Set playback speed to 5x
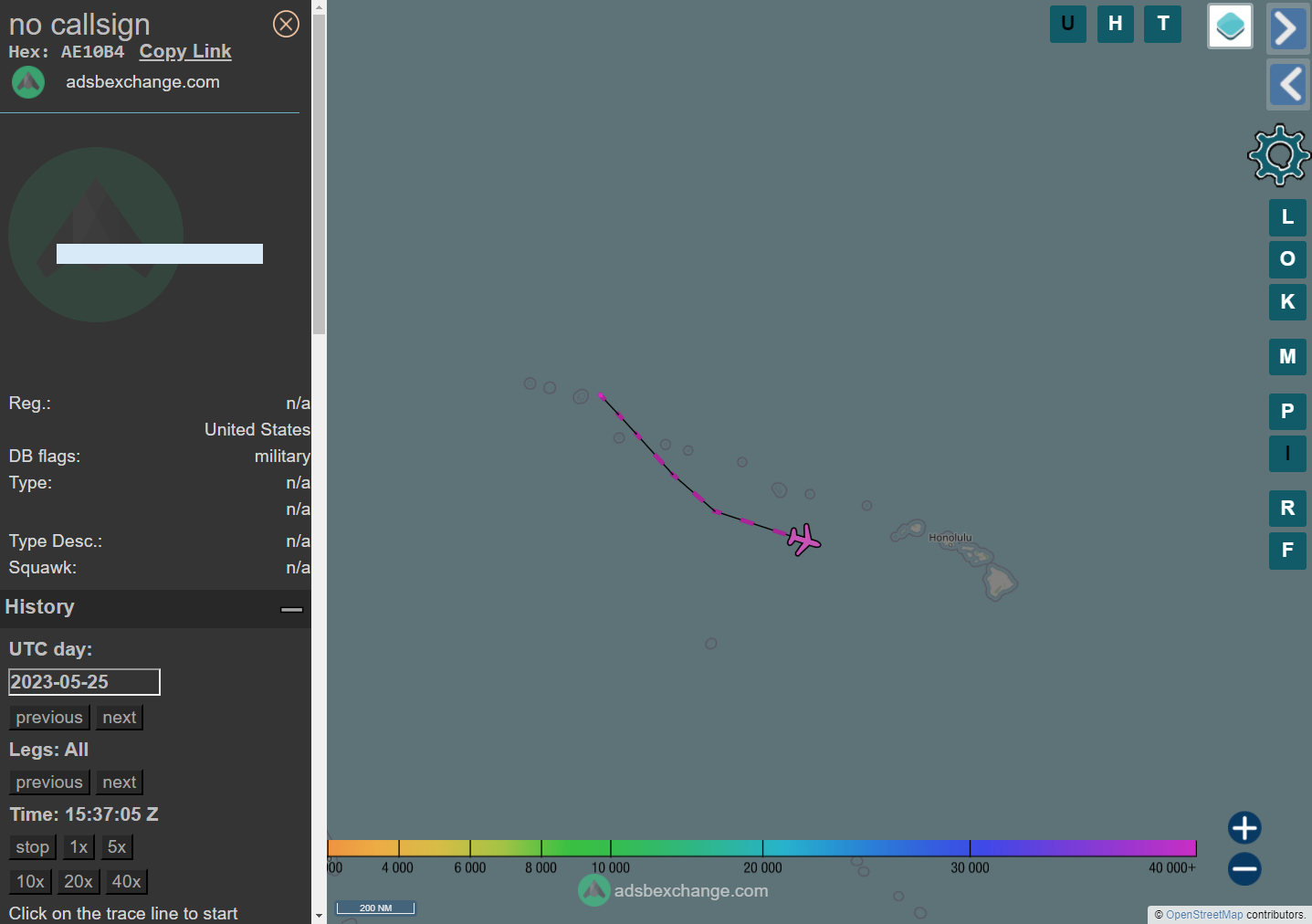 pos(117,847)
